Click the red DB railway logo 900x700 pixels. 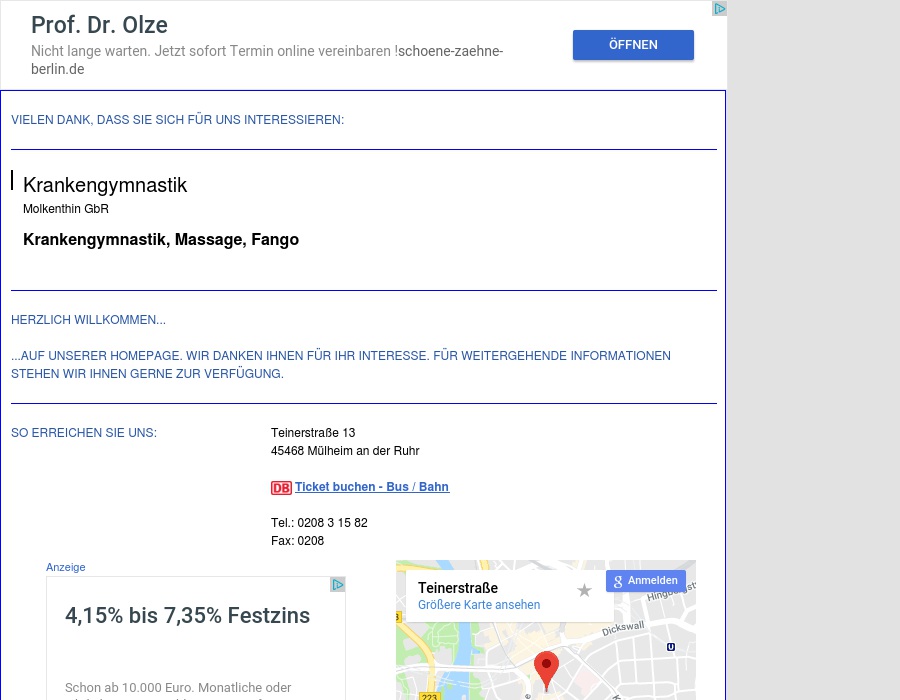[281, 488]
